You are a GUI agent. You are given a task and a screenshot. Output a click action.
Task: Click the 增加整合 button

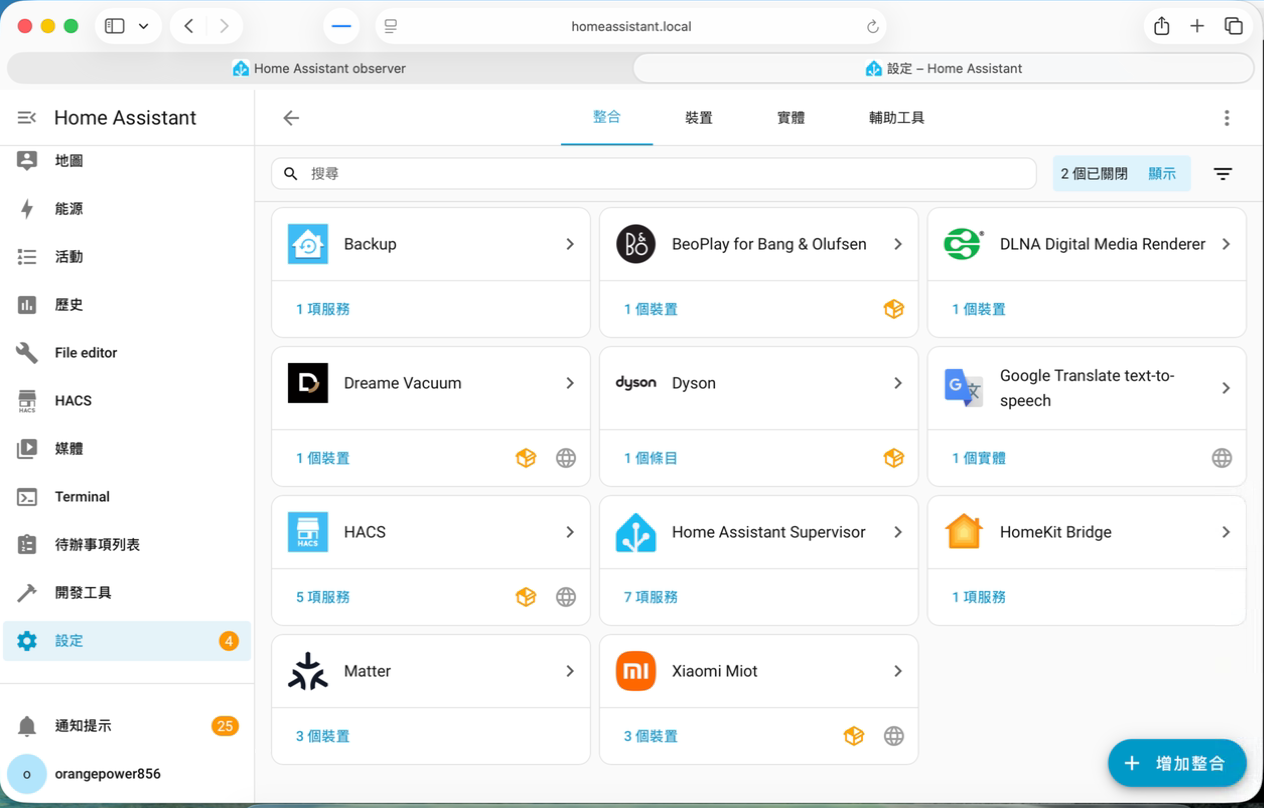(1177, 763)
